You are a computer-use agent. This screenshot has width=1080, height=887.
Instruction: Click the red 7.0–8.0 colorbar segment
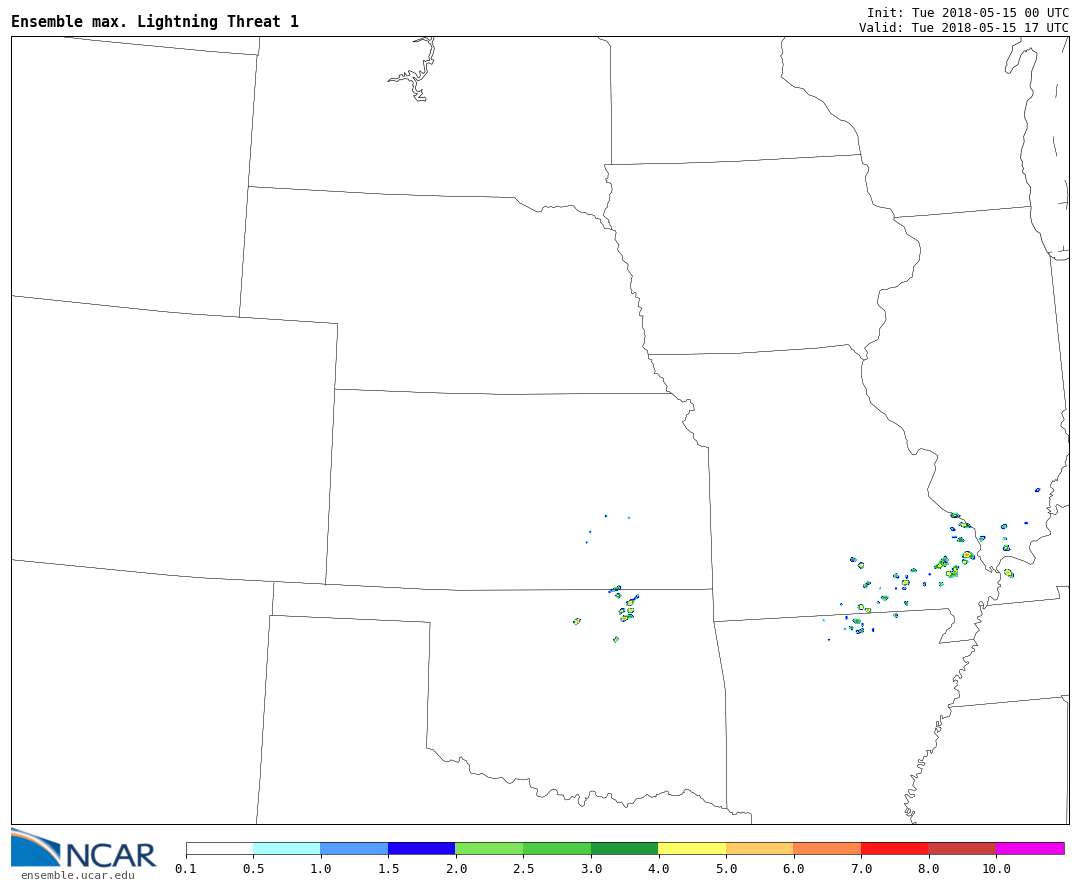(895, 848)
